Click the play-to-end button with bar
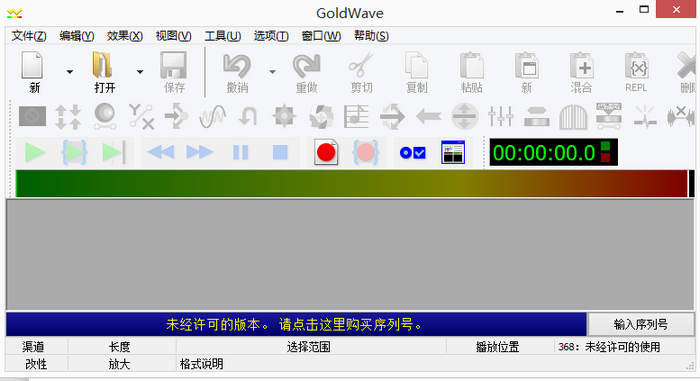Viewport: 700px width, 381px height. point(114,153)
